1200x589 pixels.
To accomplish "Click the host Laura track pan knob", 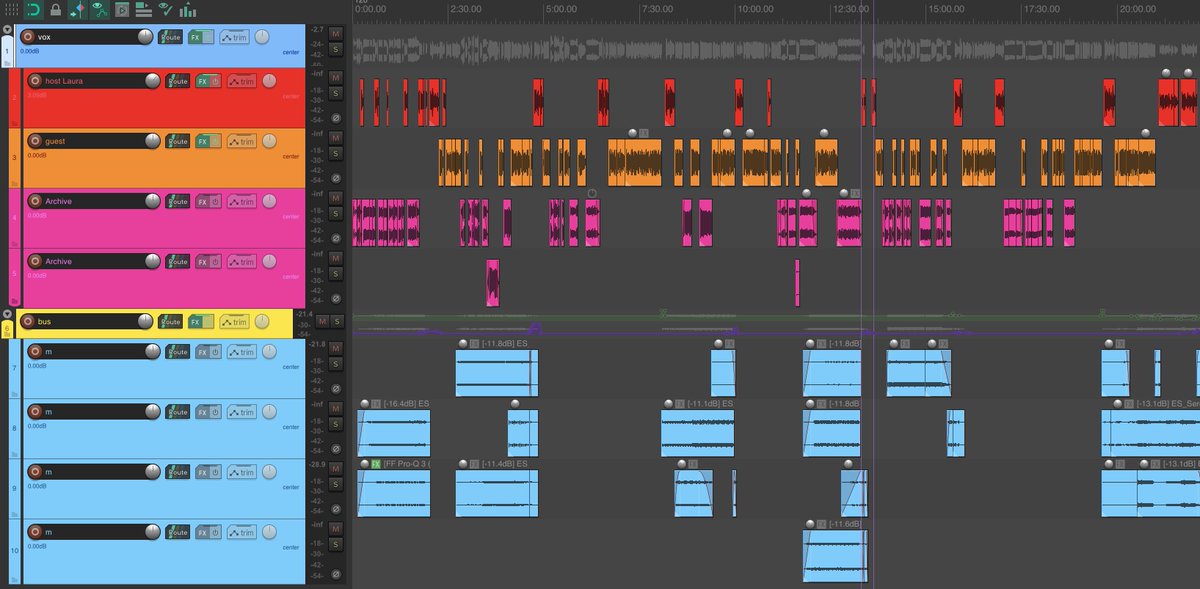I will [268, 81].
